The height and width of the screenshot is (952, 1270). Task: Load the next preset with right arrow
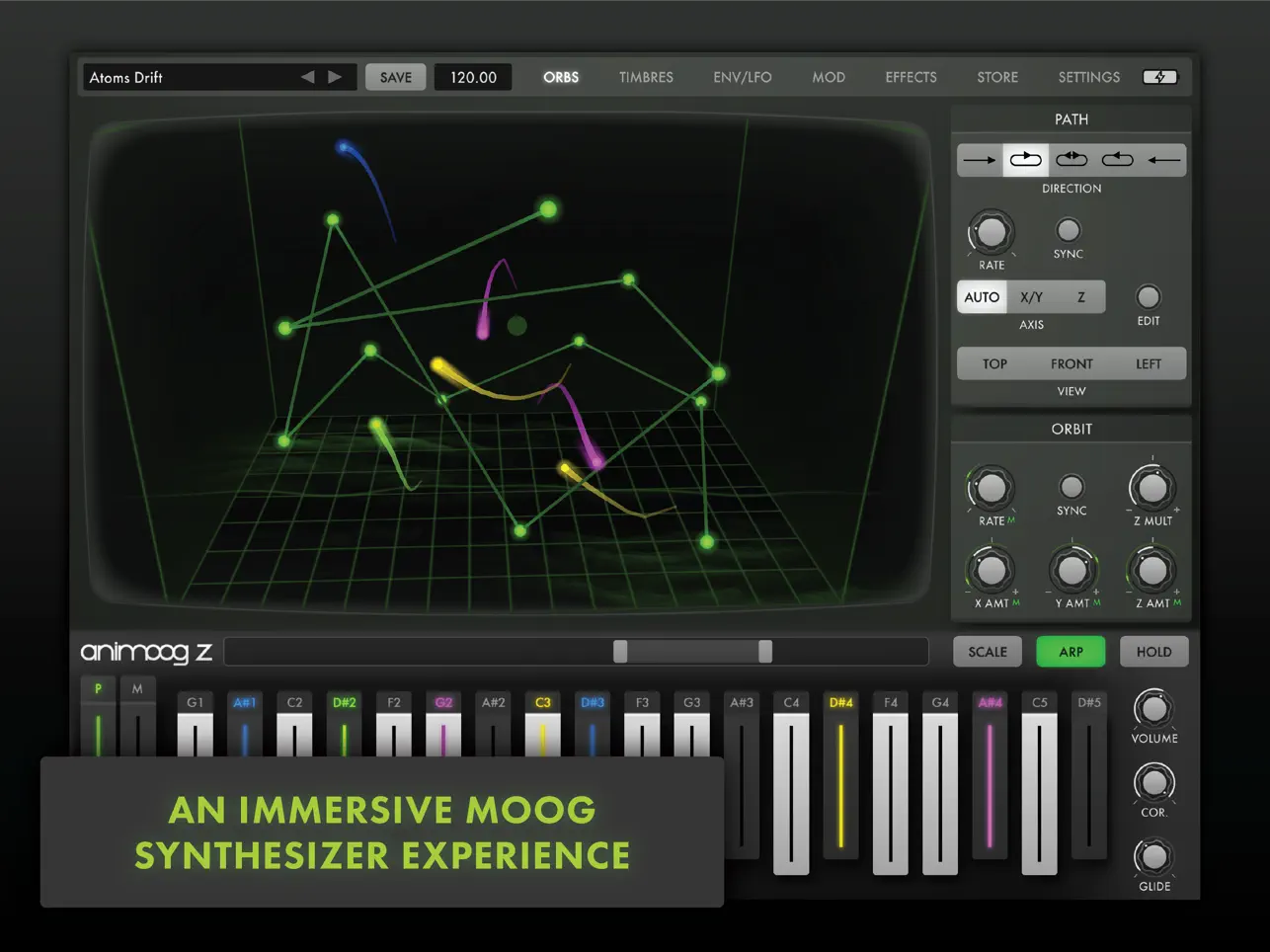tap(336, 77)
